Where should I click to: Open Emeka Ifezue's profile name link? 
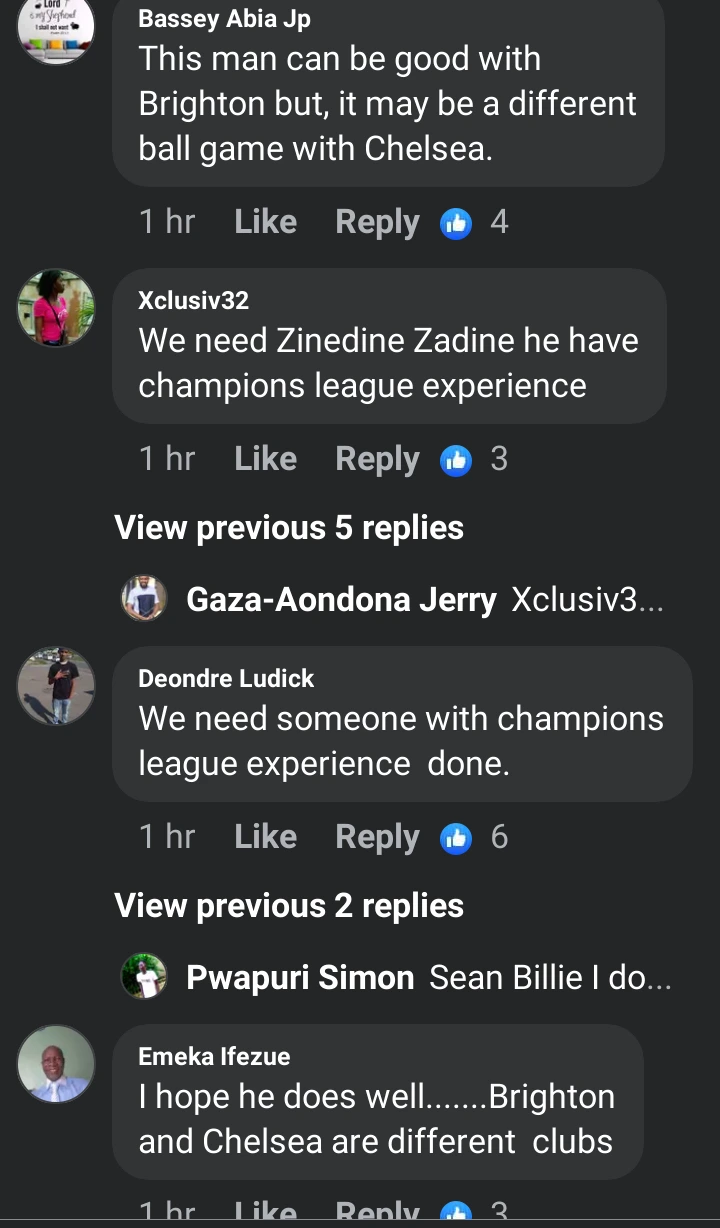tap(214, 1056)
